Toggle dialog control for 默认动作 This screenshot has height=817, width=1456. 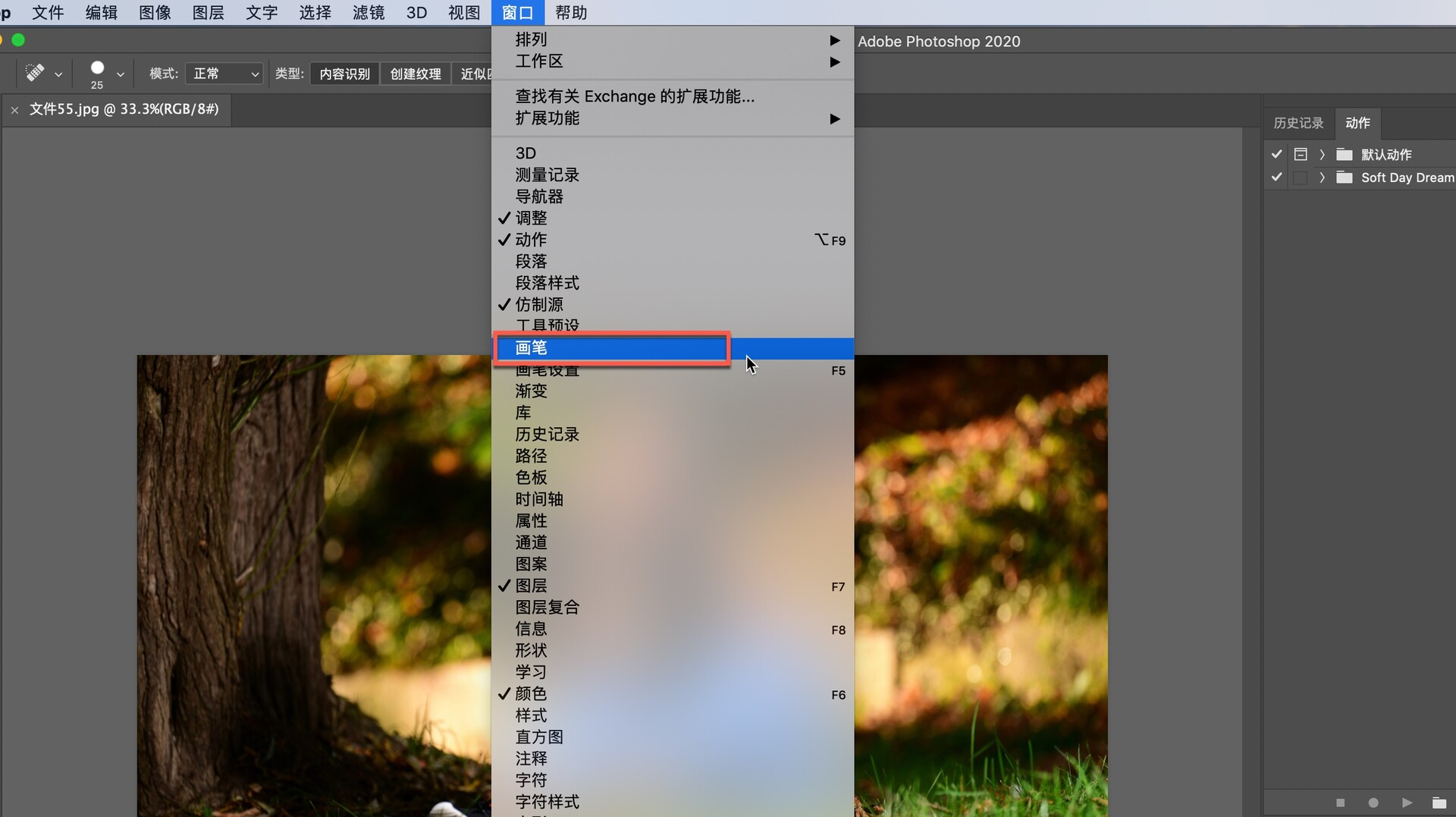pos(1301,154)
